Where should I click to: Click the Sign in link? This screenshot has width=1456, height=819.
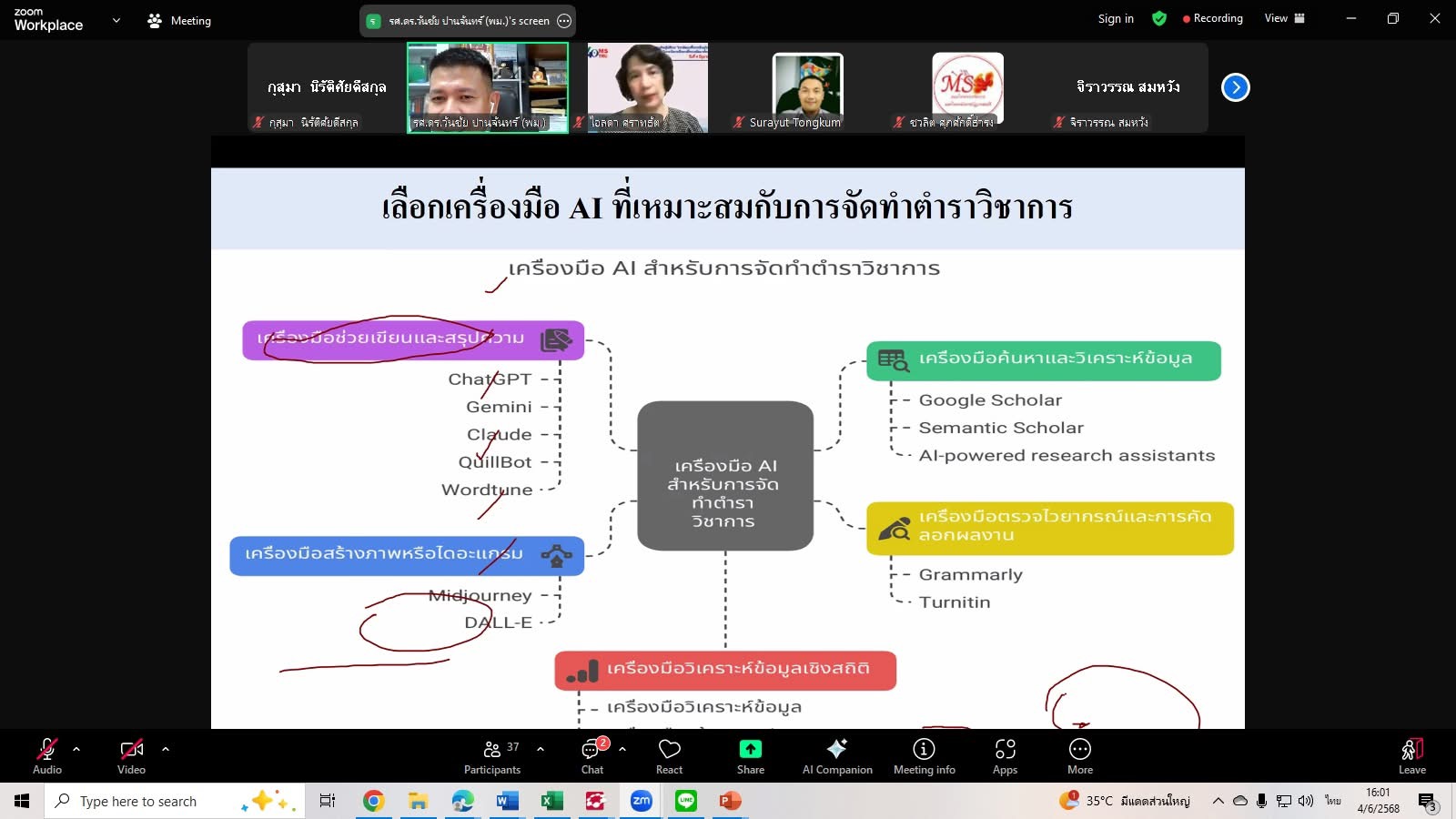(1116, 18)
